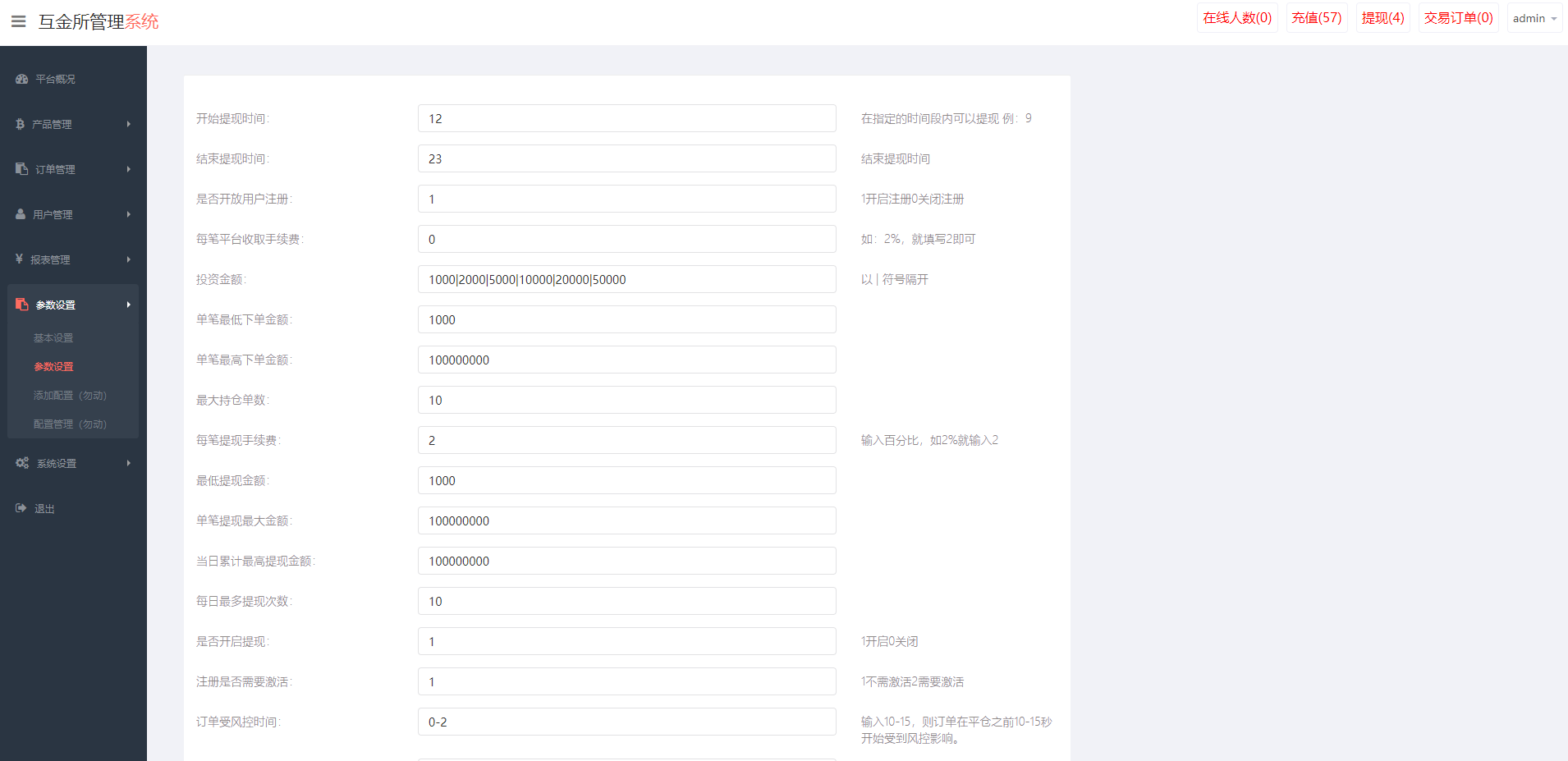
Task: Expand the 产品管理 menu chevron
Action: [x=128, y=124]
